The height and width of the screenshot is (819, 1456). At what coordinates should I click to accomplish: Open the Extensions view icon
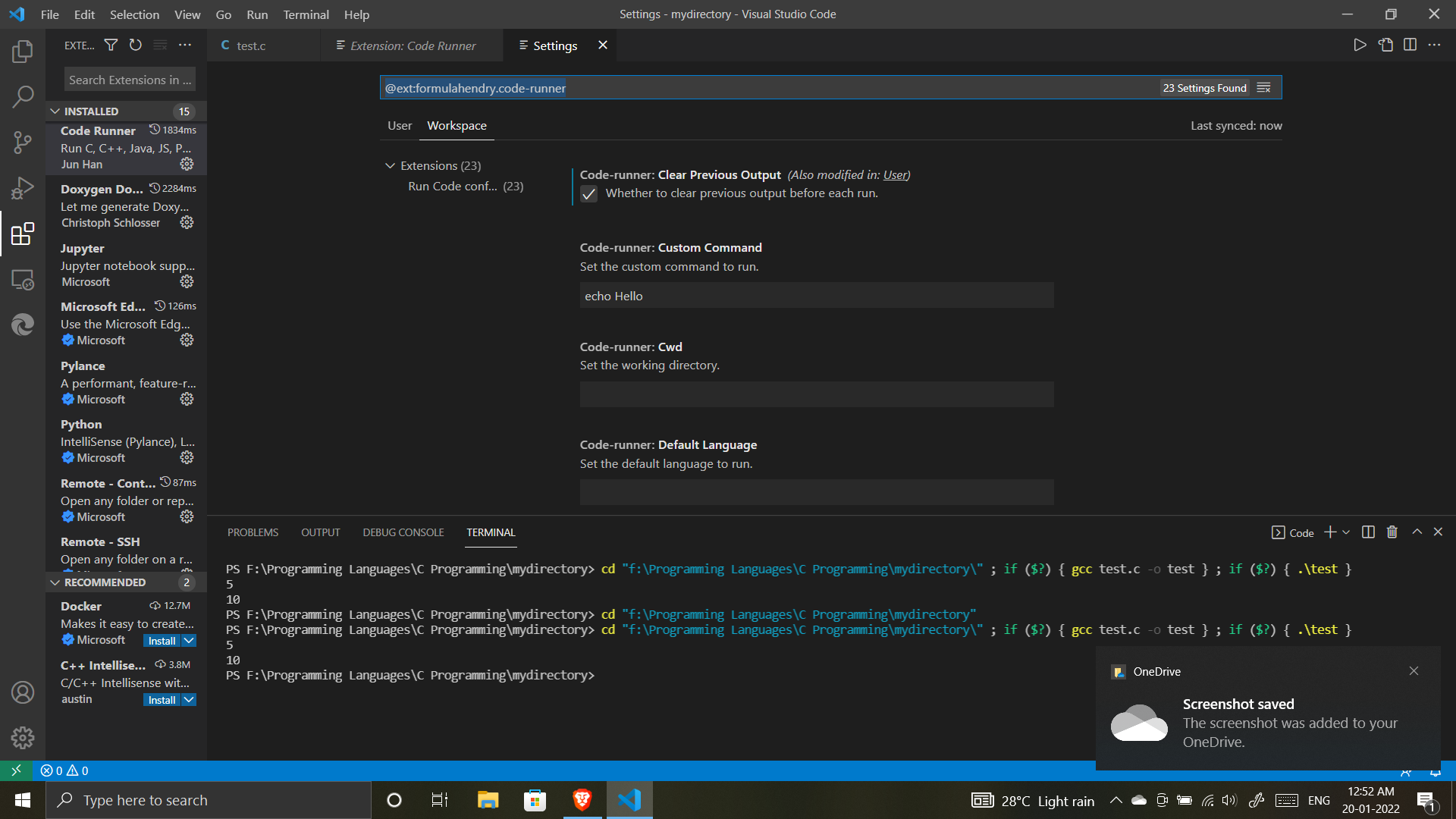23,234
